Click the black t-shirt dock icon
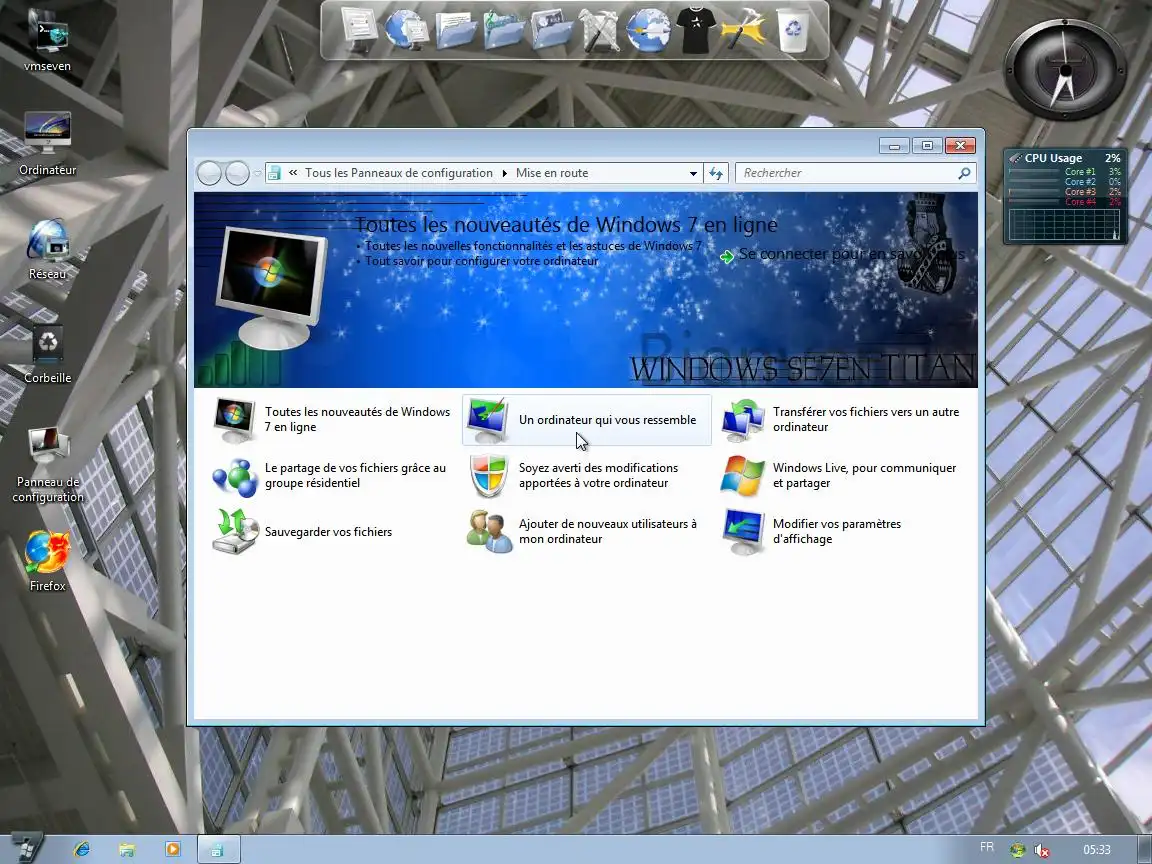The height and width of the screenshot is (864, 1152). (696, 29)
